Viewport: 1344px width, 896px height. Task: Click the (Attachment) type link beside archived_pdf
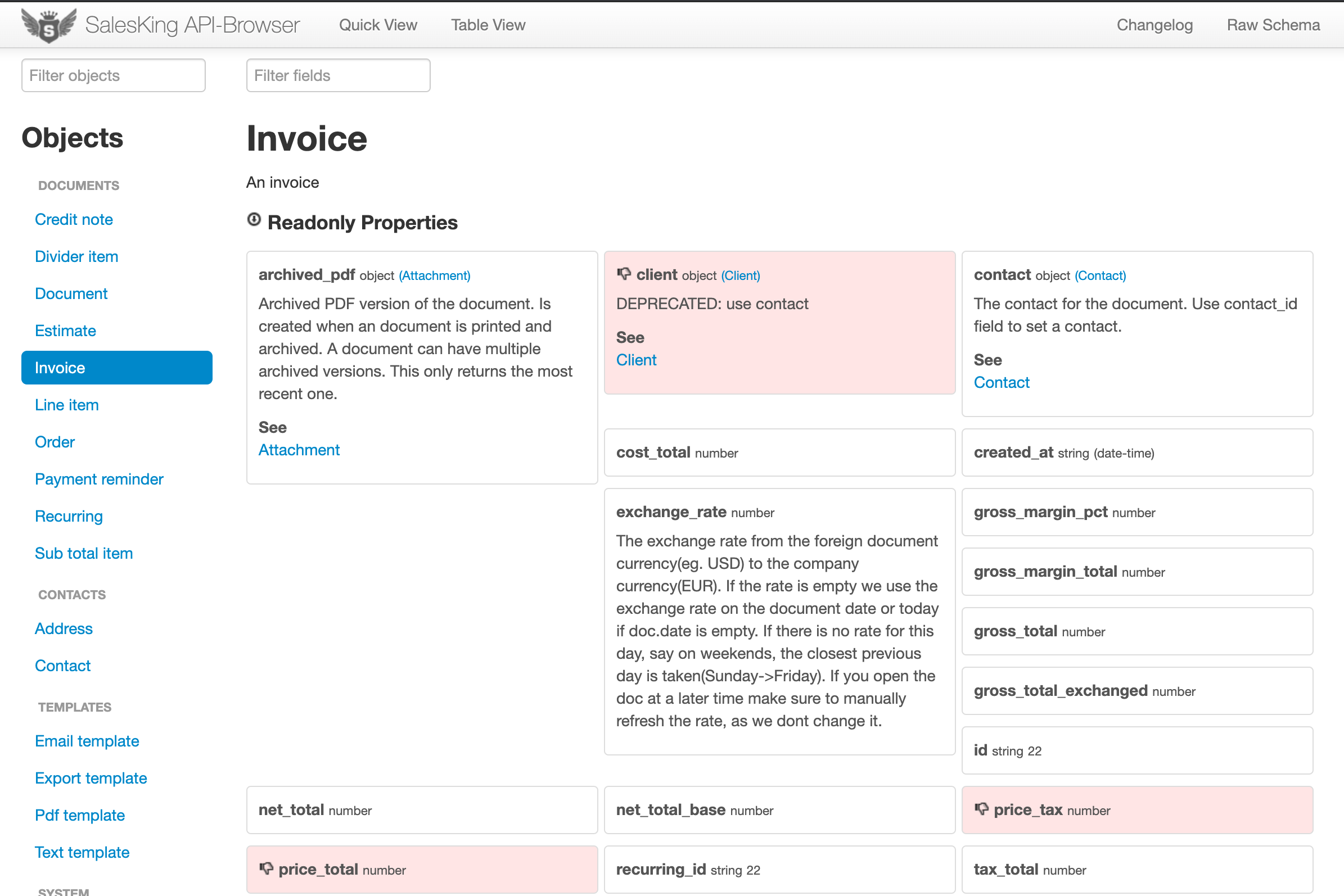(x=435, y=275)
